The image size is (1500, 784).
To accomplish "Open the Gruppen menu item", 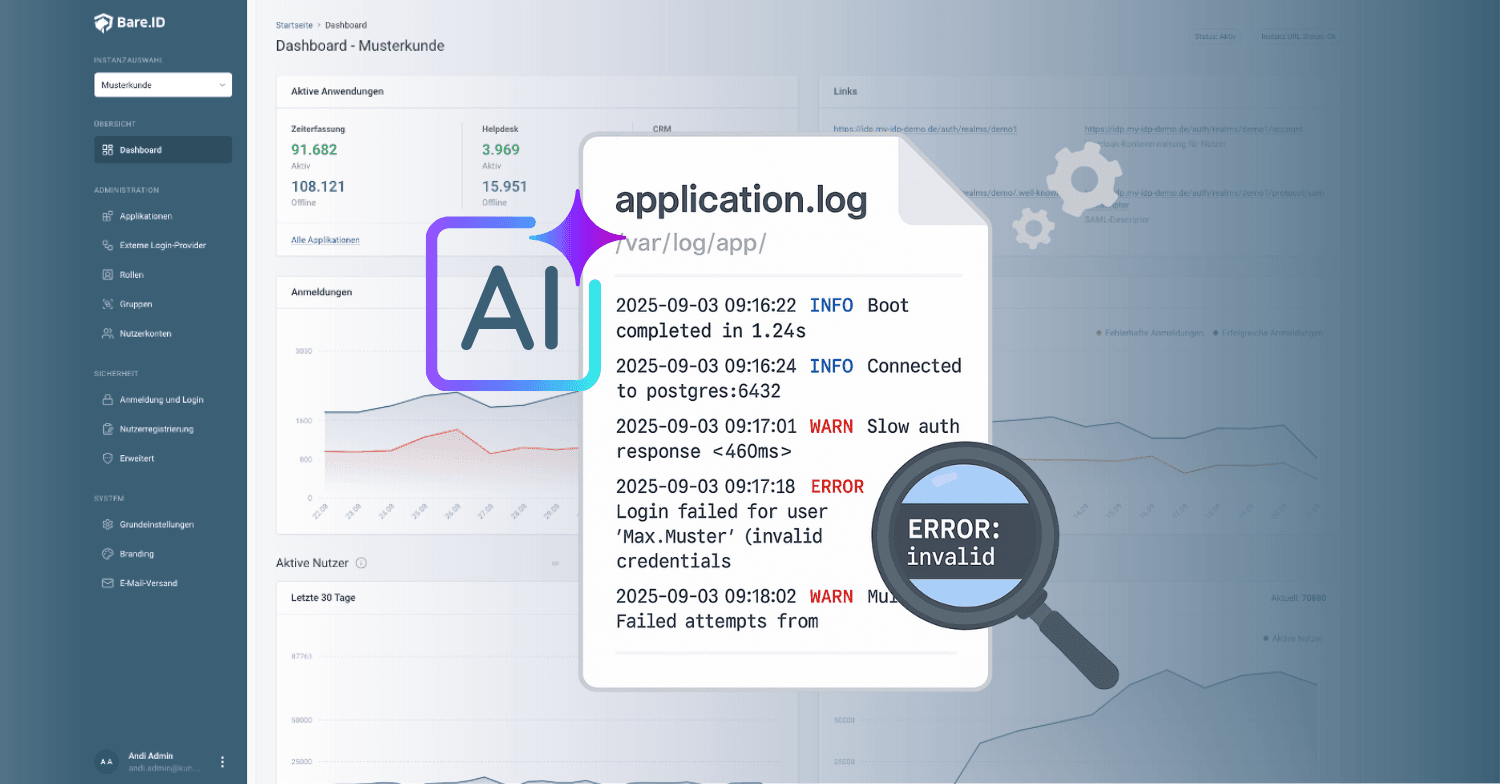I will 136,304.
